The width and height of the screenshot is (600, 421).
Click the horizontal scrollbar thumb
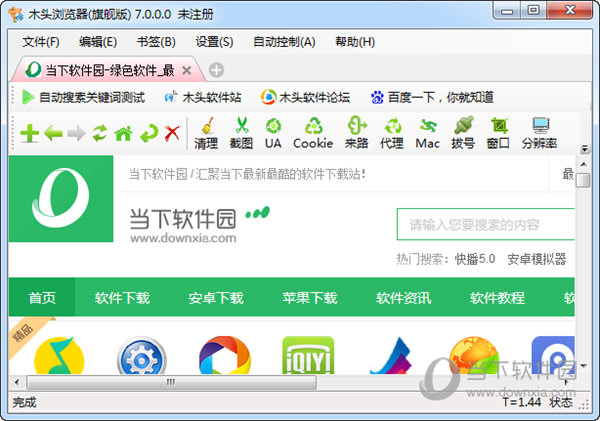click(x=171, y=382)
